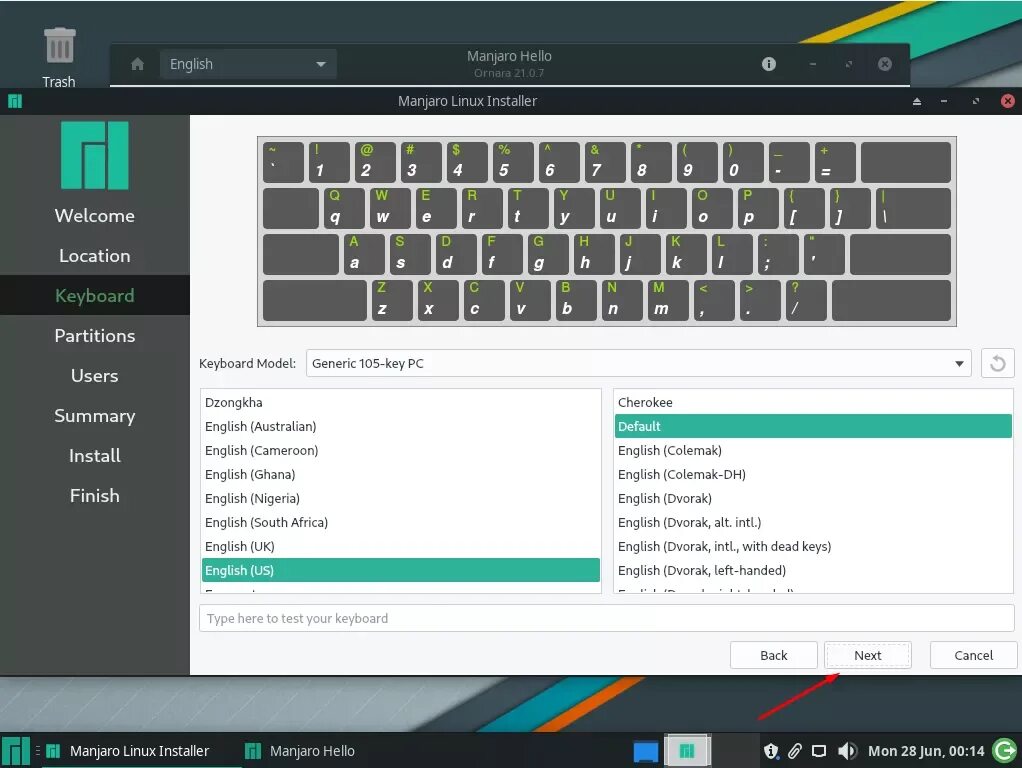
Task: Choose the Default variant
Action: pyautogui.click(x=813, y=426)
